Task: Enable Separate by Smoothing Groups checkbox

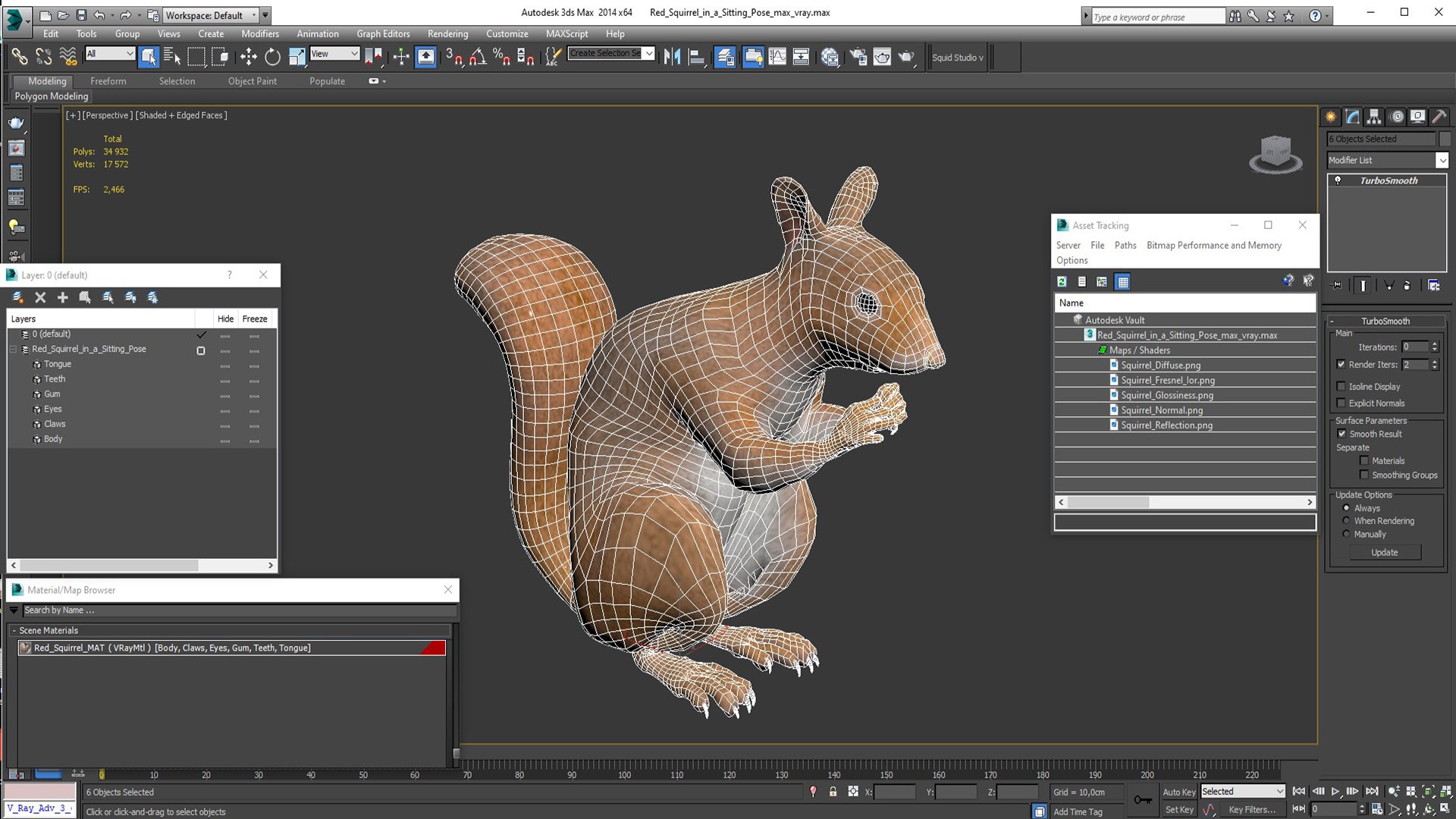Action: [x=1364, y=475]
